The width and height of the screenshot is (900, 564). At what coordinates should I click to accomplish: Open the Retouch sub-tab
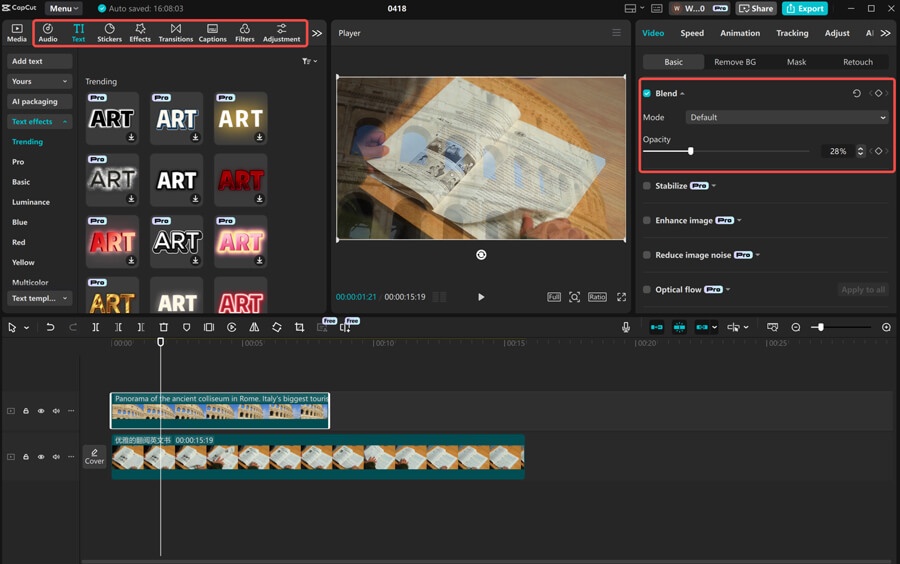pyautogui.click(x=858, y=61)
